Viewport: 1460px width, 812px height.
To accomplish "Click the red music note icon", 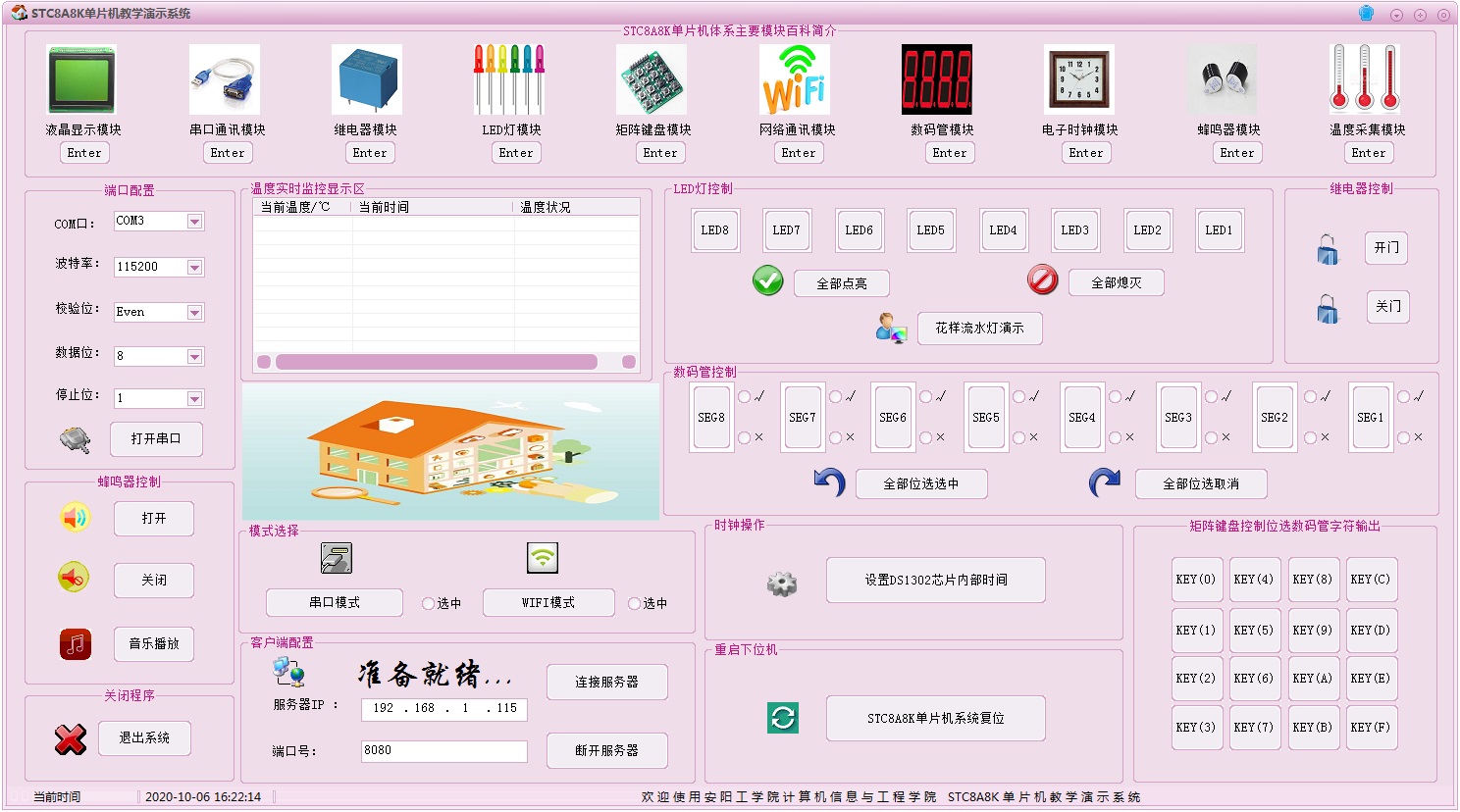I will pyautogui.click(x=76, y=644).
